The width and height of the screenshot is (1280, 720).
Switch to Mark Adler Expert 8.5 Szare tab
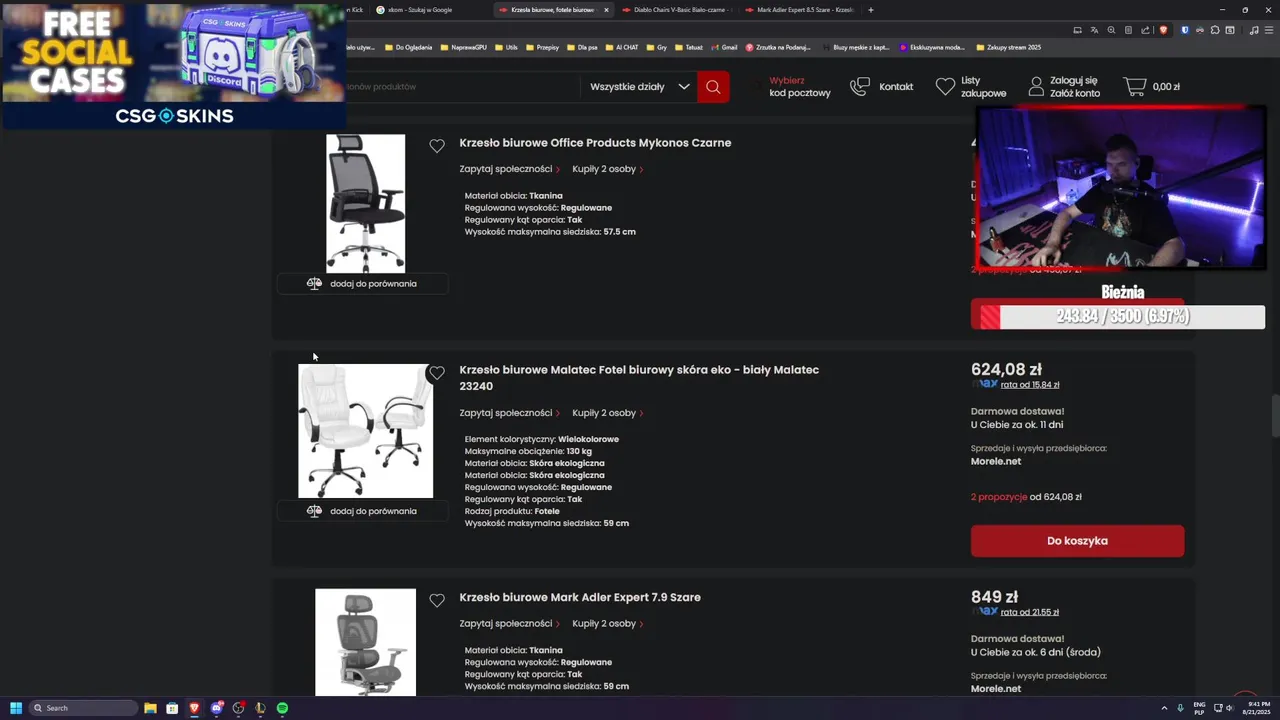point(800,10)
